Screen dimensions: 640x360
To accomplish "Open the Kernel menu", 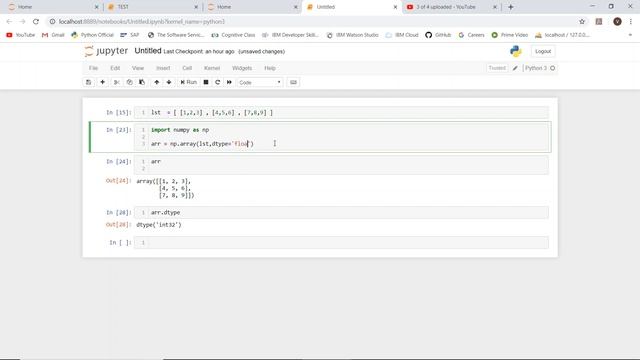I will pyautogui.click(x=212, y=68).
